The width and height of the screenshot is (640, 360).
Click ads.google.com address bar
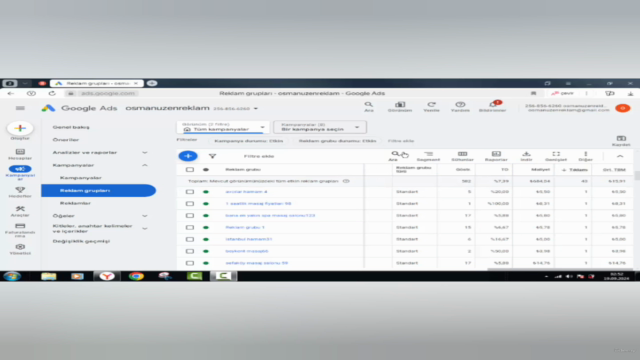(x=108, y=93)
